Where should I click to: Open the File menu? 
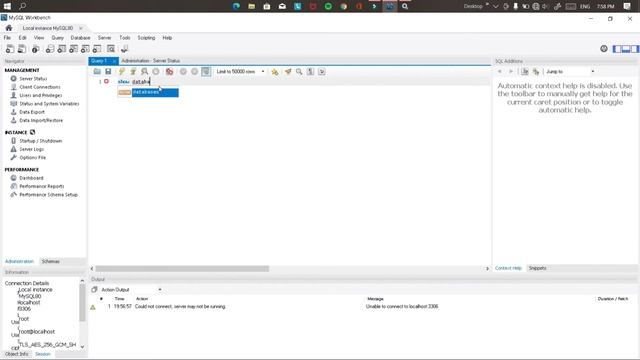(7, 38)
